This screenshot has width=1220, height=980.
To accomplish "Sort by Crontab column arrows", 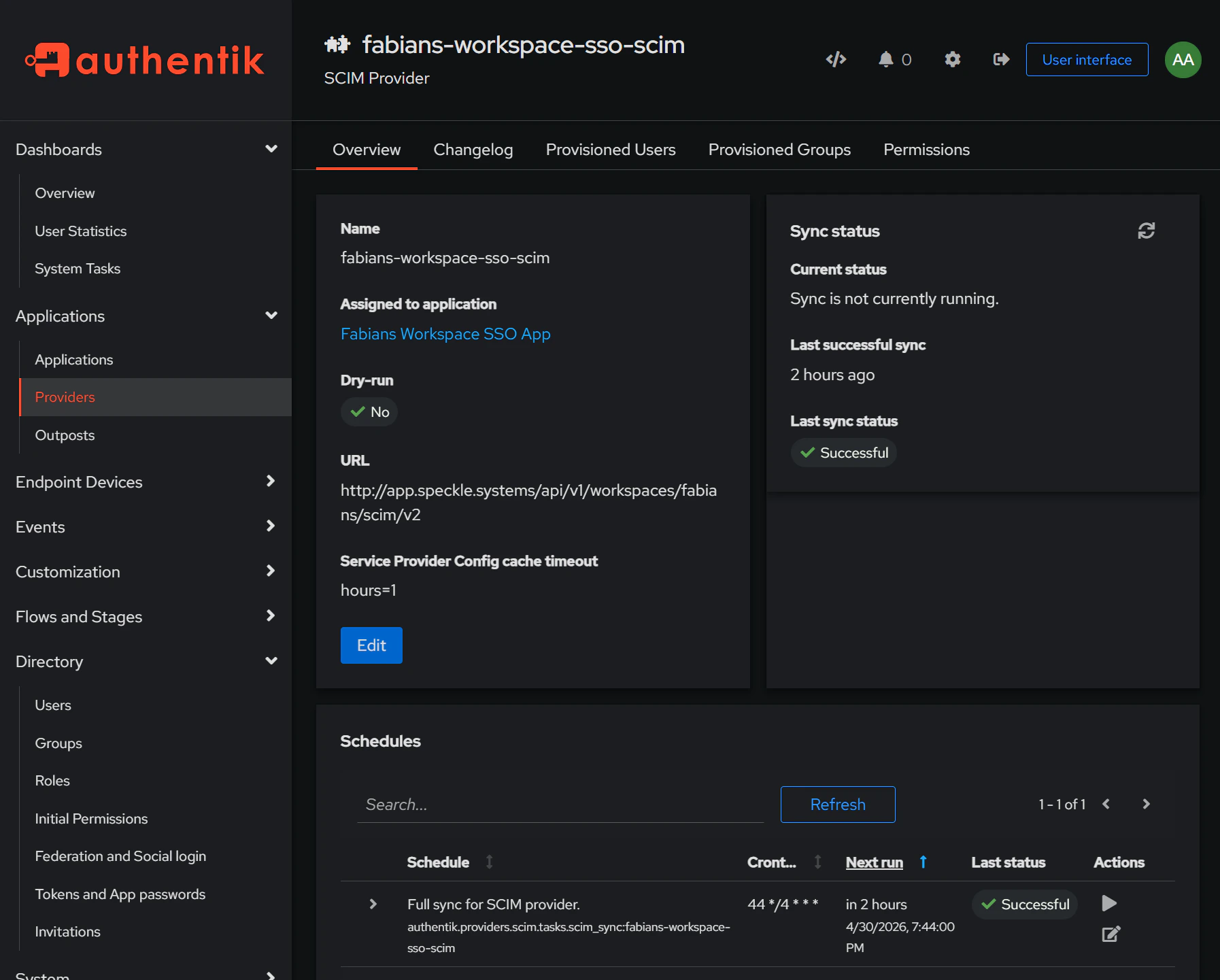I will (x=817, y=862).
